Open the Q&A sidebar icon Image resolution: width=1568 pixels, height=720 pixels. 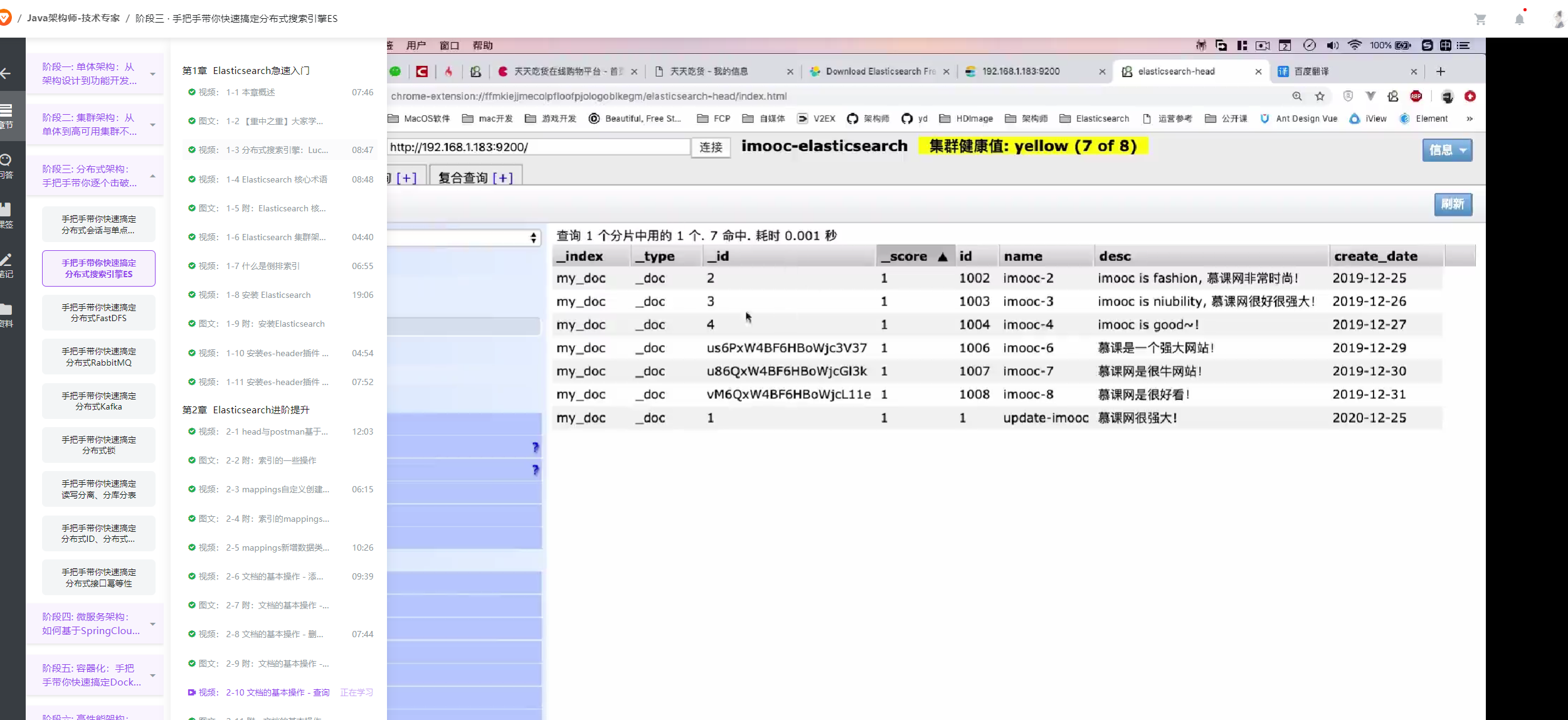(6, 166)
